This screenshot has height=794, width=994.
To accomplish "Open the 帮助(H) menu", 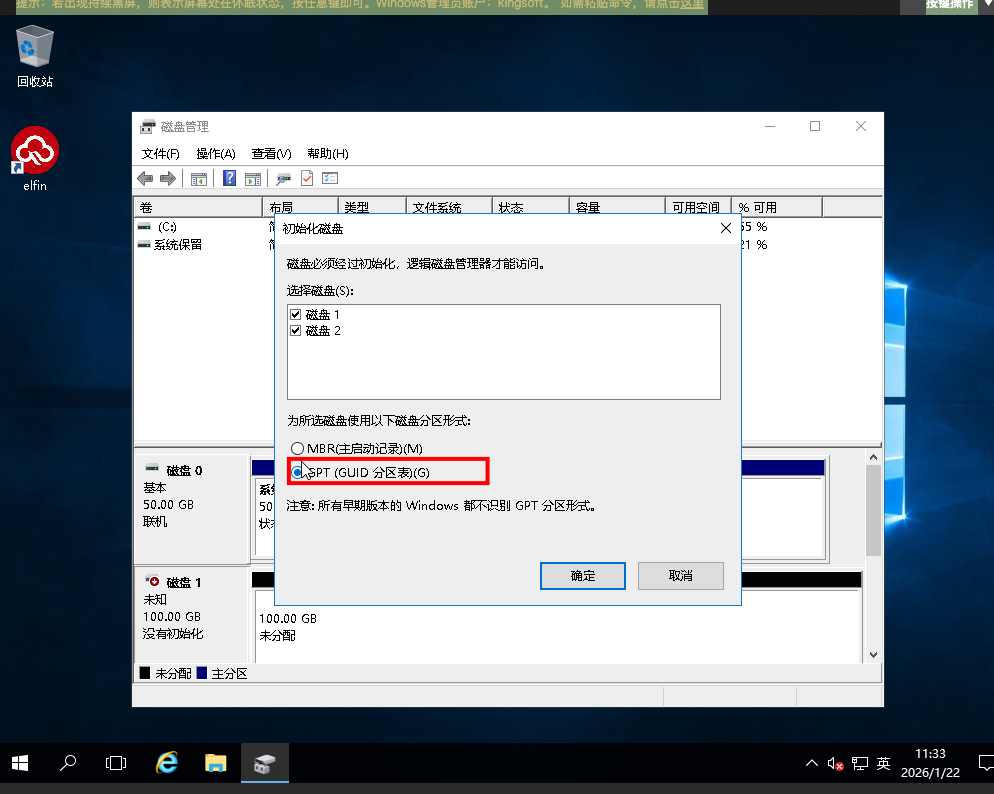I will pyautogui.click(x=328, y=154).
